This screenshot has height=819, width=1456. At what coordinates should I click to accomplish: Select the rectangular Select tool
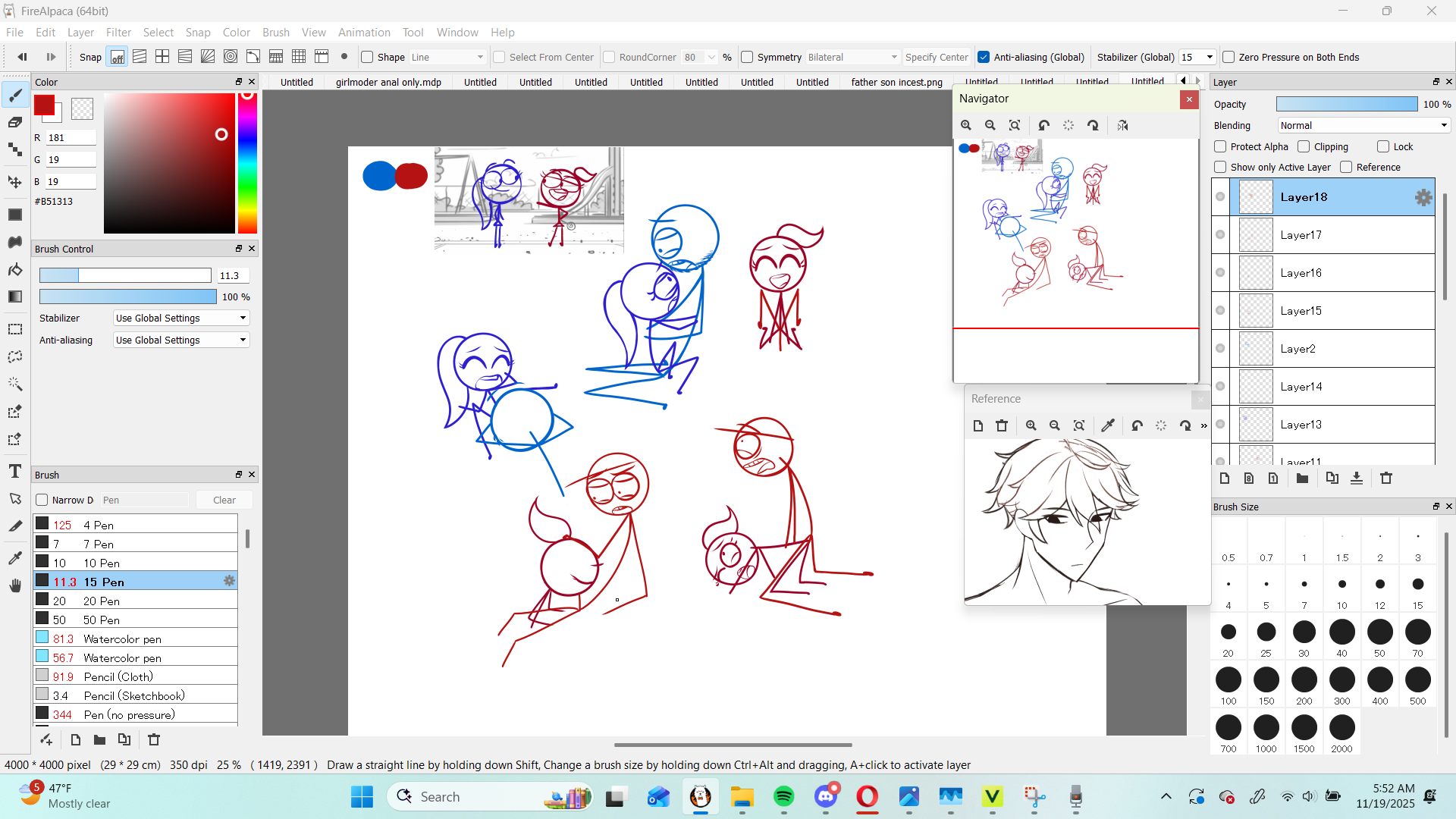tap(15, 329)
